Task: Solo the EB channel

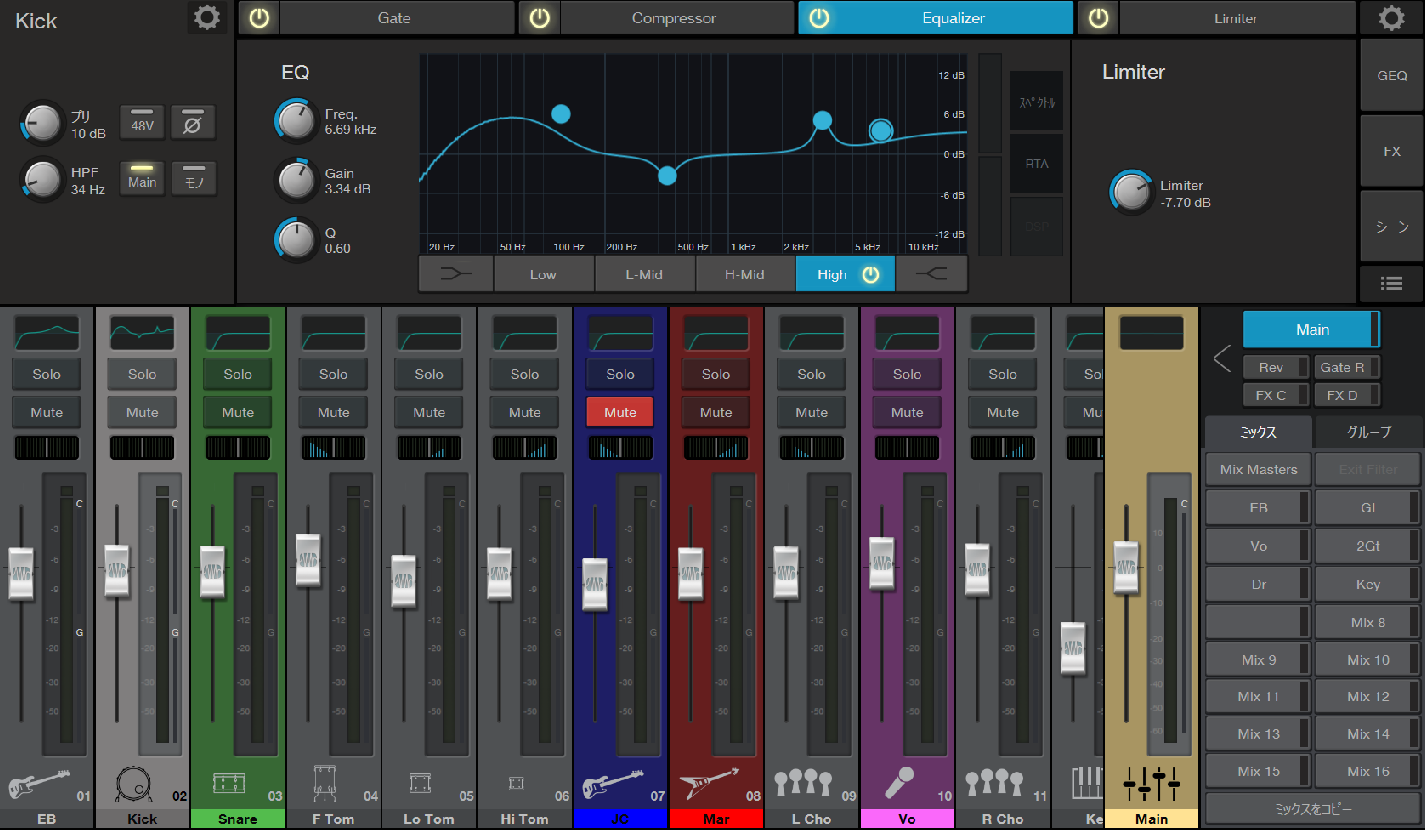Action: pos(46,374)
